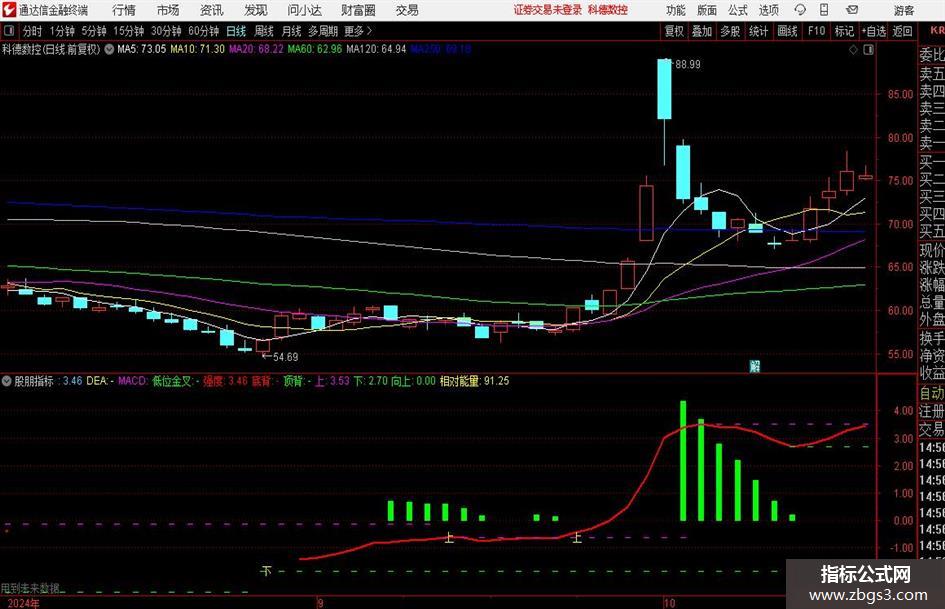Open the mail message icon
Screen dimensions: 945x609
852,10
